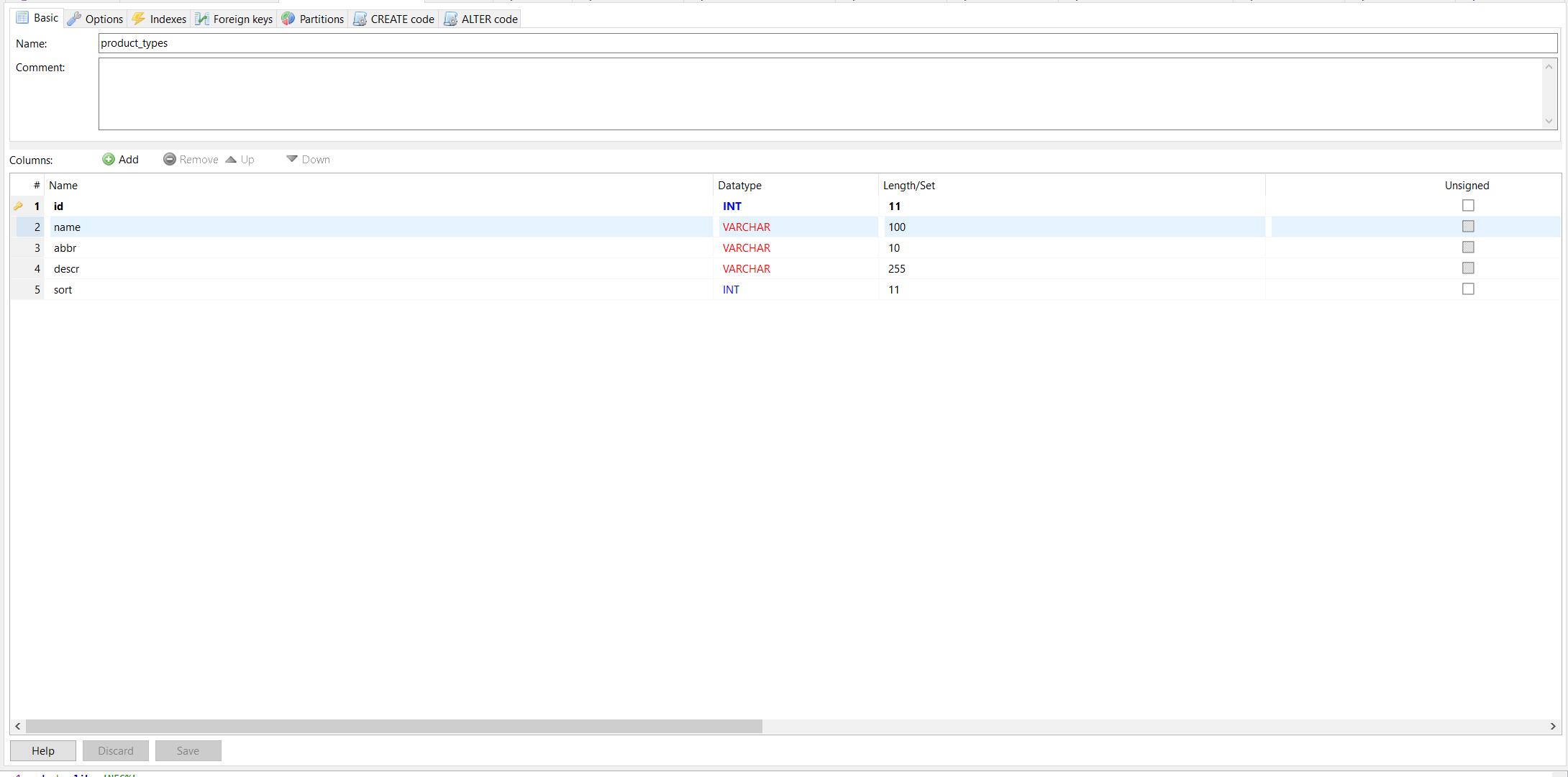The height and width of the screenshot is (777, 1568).
Task: Enable Unsigned for the sort column
Action: click(x=1468, y=288)
